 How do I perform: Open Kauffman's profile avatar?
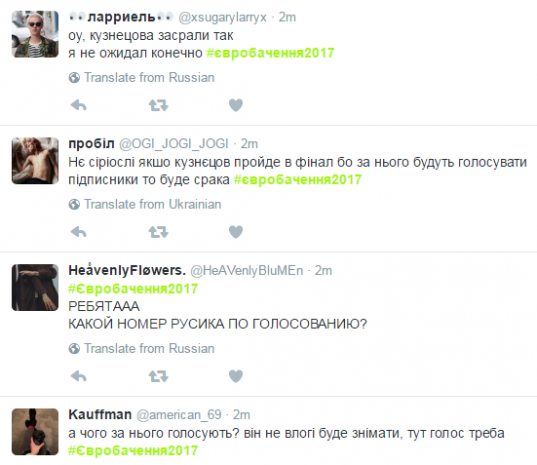click(x=35, y=432)
